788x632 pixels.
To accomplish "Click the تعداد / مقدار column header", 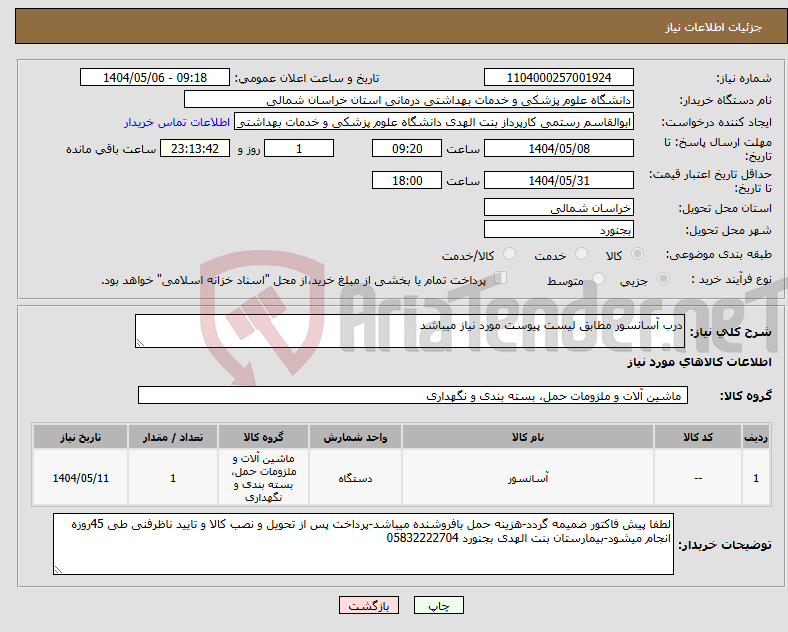I will (173, 437).
